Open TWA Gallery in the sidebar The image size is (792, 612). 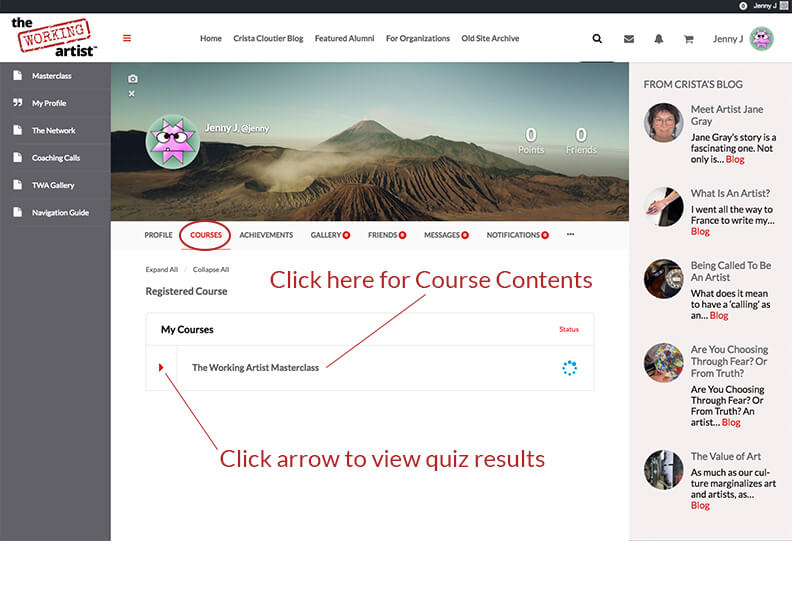click(53, 185)
